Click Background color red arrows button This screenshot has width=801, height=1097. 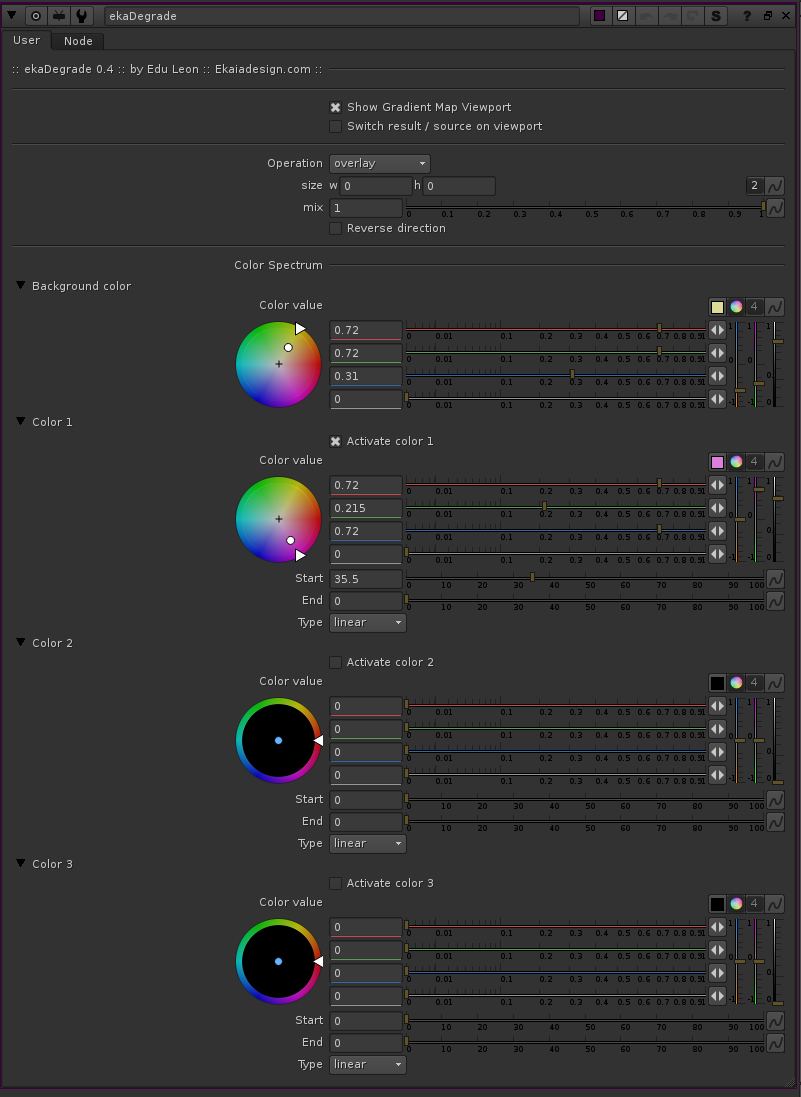pyautogui.click(x=717, y=330)
